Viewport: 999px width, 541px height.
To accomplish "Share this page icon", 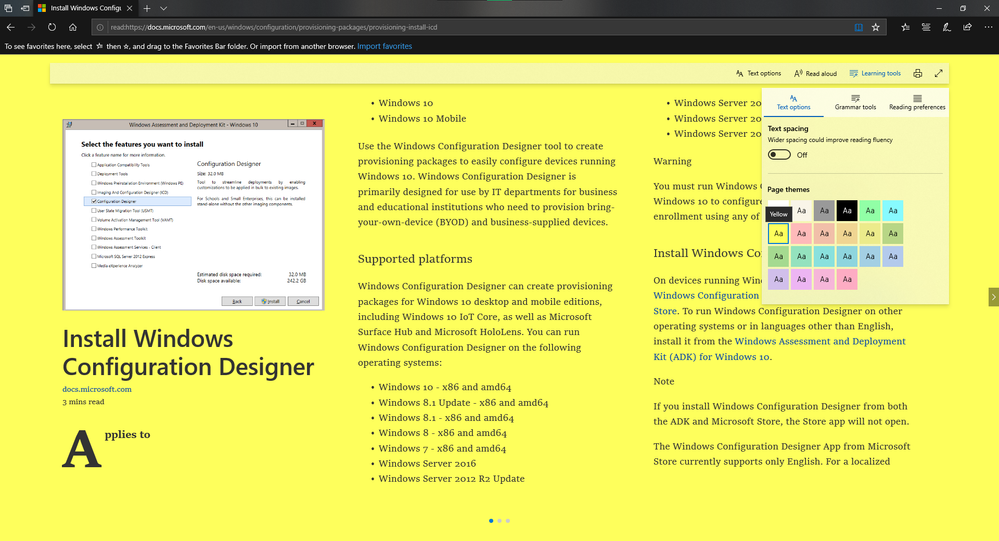I will click(x=967, y=27).
